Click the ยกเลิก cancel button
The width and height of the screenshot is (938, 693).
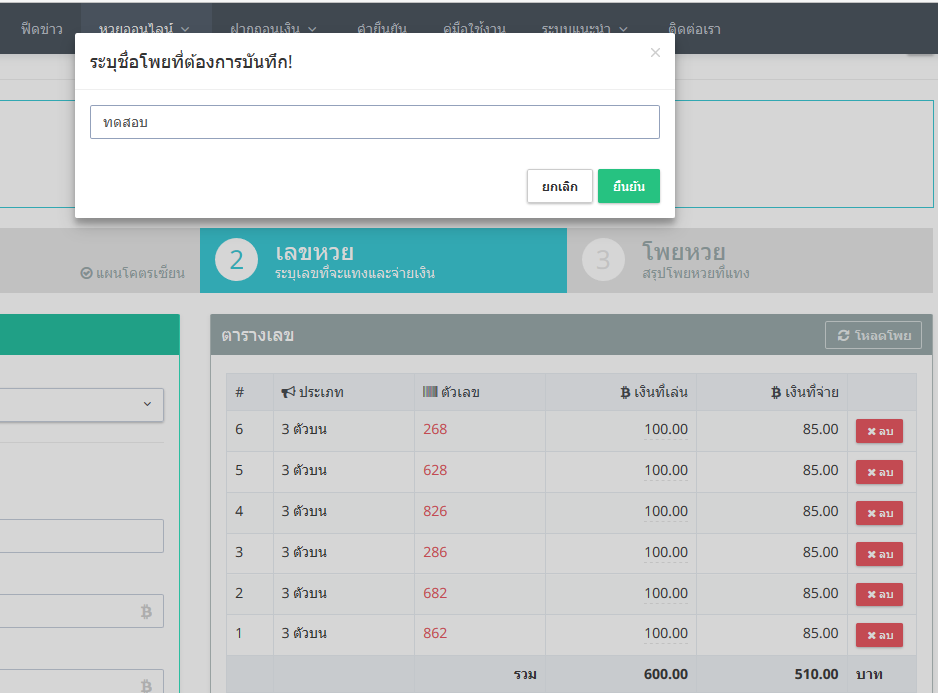click(559, 186)
